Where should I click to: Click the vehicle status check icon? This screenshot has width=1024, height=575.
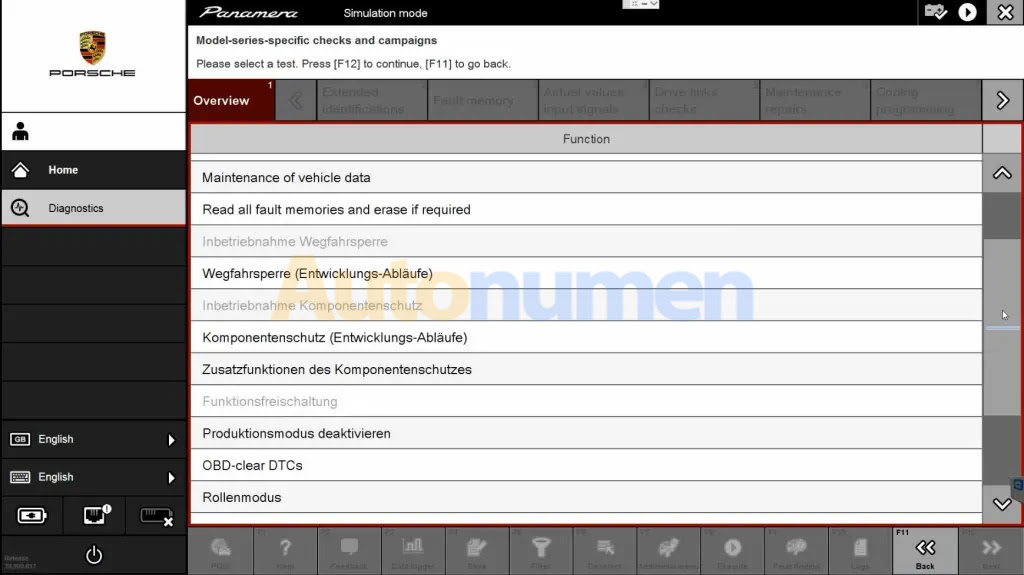pos(936,12)
